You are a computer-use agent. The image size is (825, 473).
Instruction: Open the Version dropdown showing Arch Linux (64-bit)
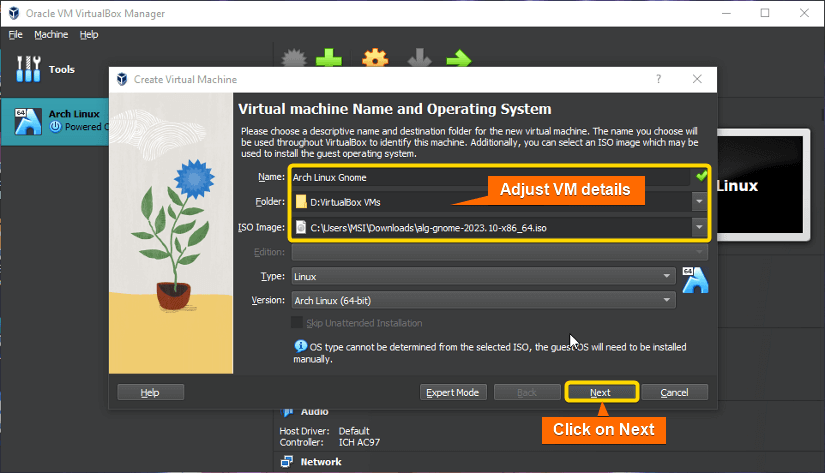click(483, 300)
